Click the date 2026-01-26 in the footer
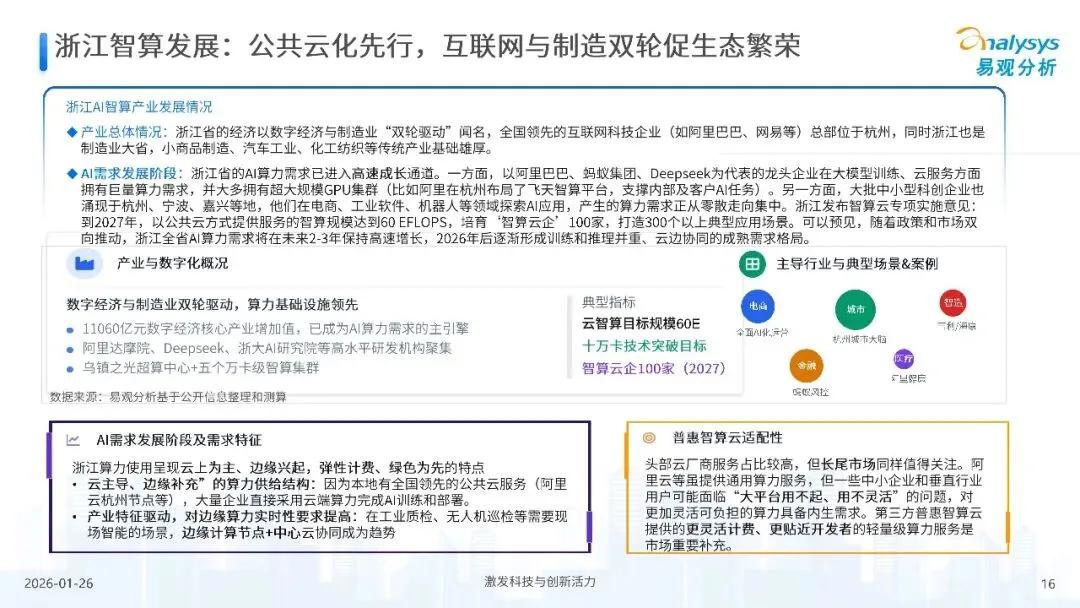1080x608 pixels. coord(59,583)
